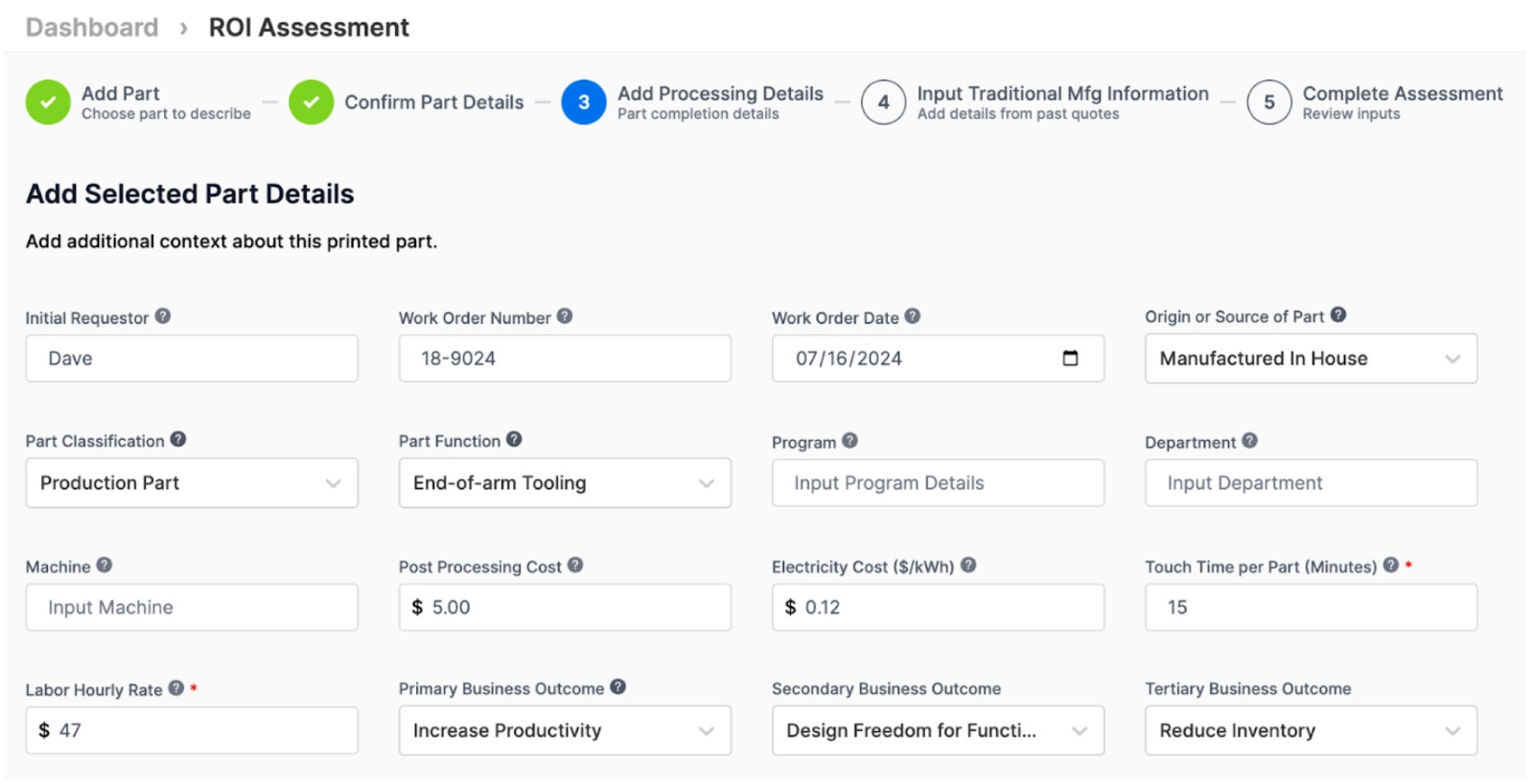
Task: Click help icon beside Work Order Number
Action: [565, 316]
